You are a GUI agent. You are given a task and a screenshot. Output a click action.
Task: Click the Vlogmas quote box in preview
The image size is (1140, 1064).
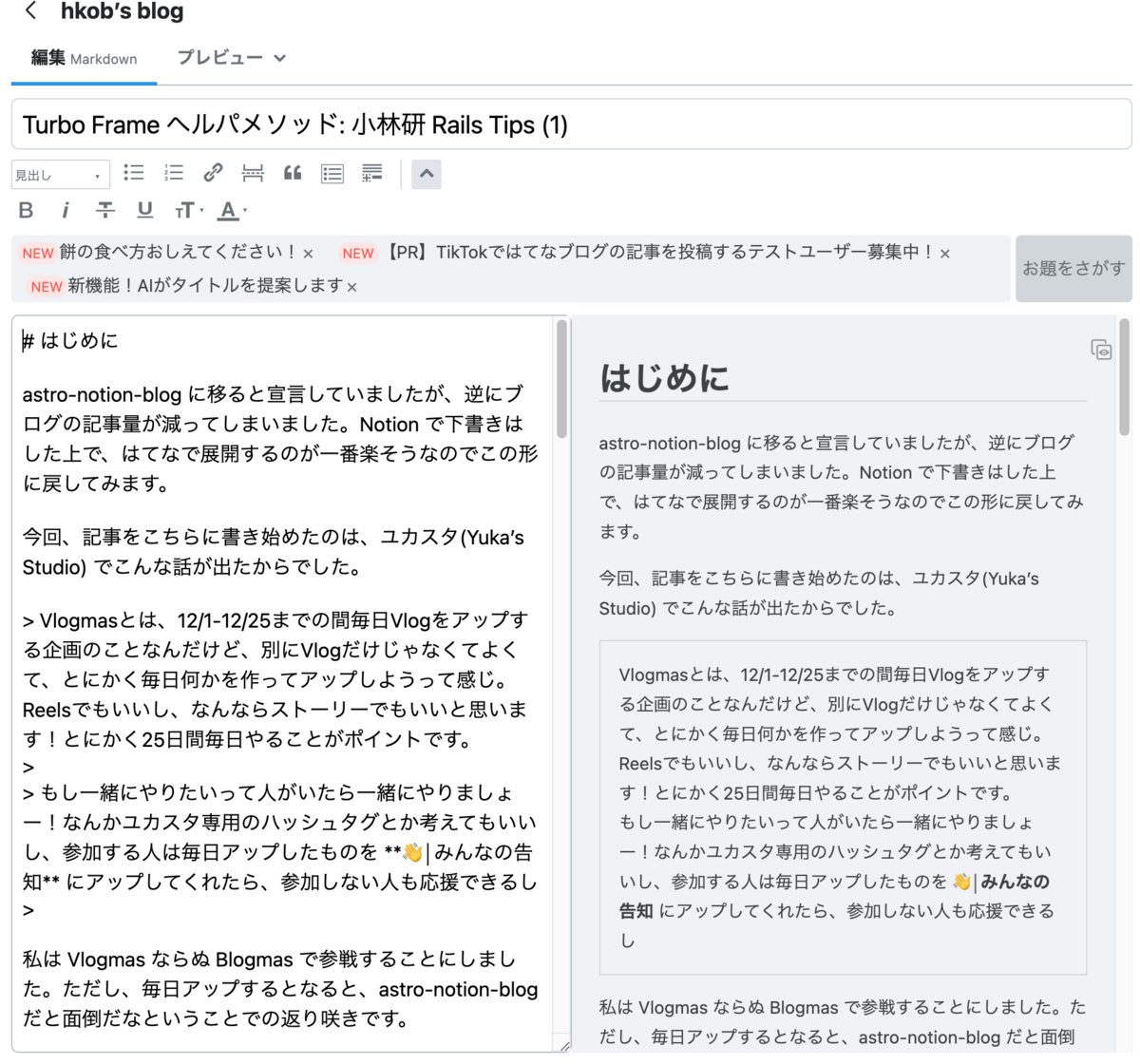(843, 807)
